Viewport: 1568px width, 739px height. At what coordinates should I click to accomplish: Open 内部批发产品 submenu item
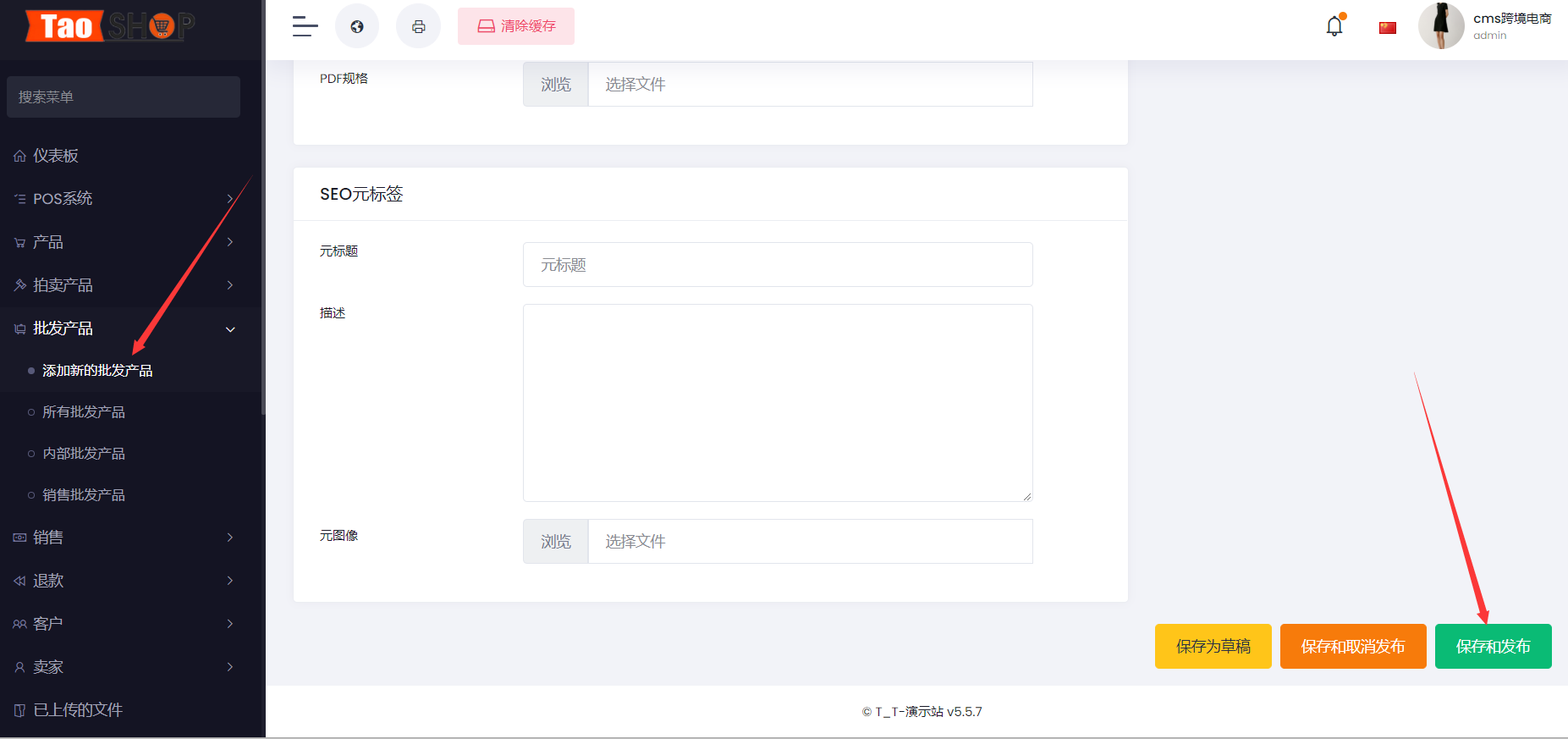[x=84, y=454]
